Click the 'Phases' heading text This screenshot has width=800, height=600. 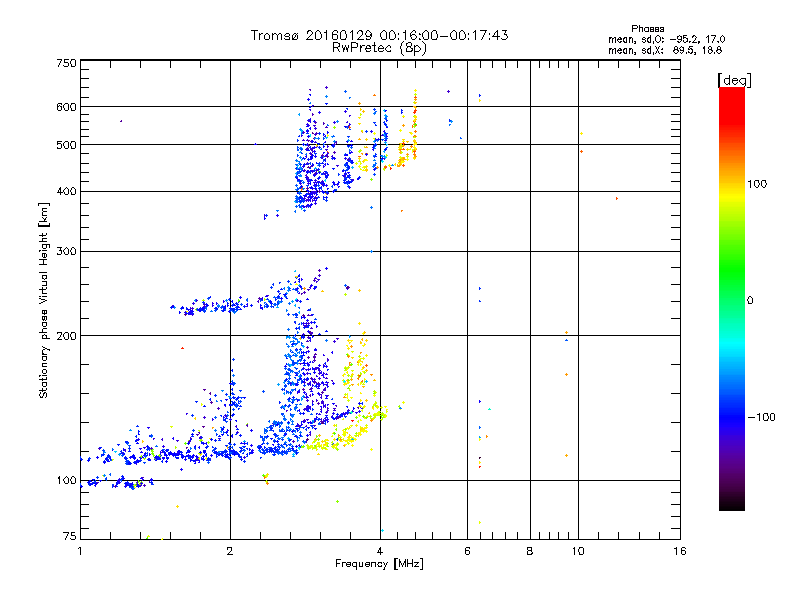[647, 29]
